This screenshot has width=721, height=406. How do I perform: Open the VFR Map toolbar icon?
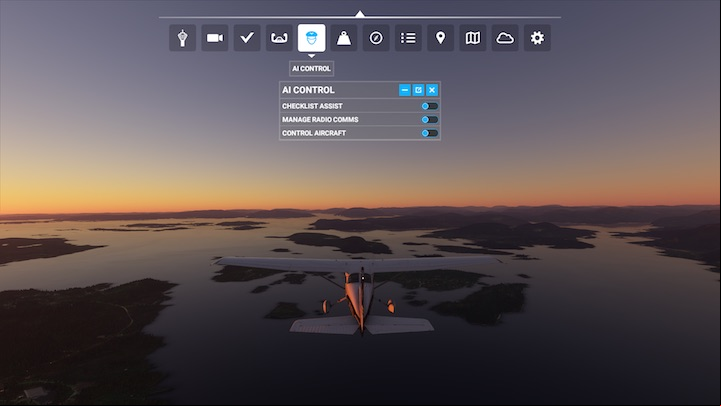473,38
